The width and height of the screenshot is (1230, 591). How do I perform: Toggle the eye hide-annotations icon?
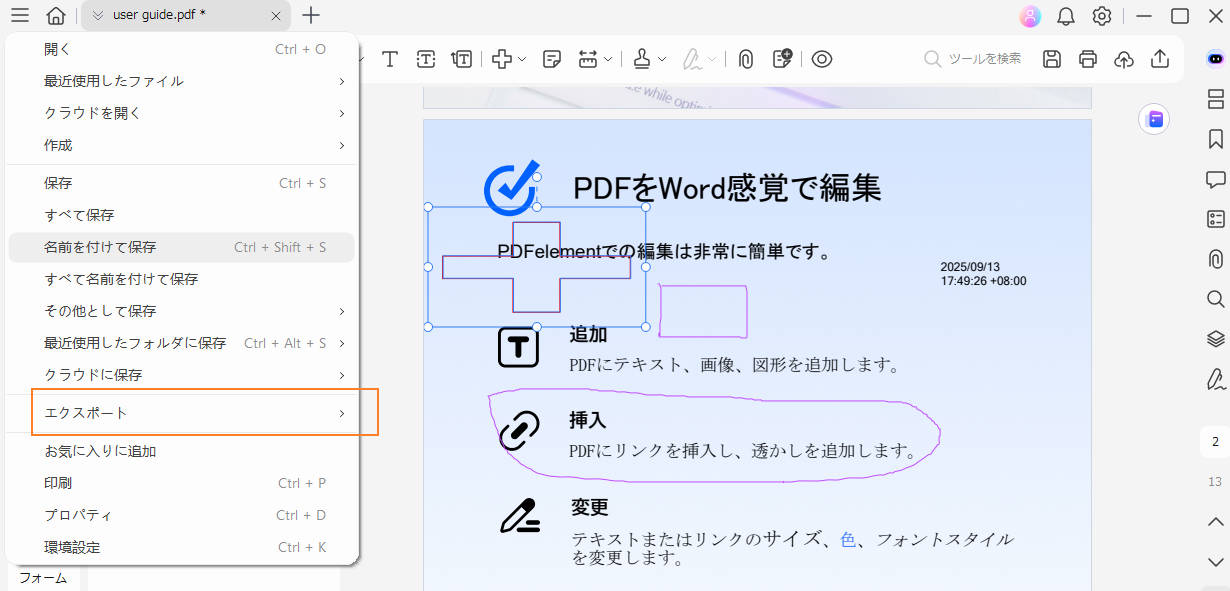pos(822,59)
